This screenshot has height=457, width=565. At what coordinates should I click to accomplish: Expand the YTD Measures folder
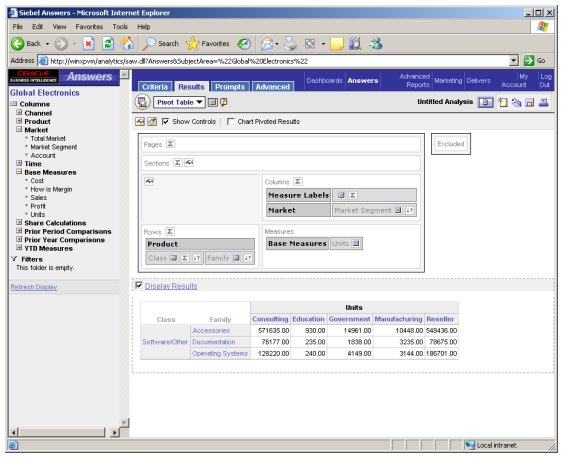click(x=19, y=248)
